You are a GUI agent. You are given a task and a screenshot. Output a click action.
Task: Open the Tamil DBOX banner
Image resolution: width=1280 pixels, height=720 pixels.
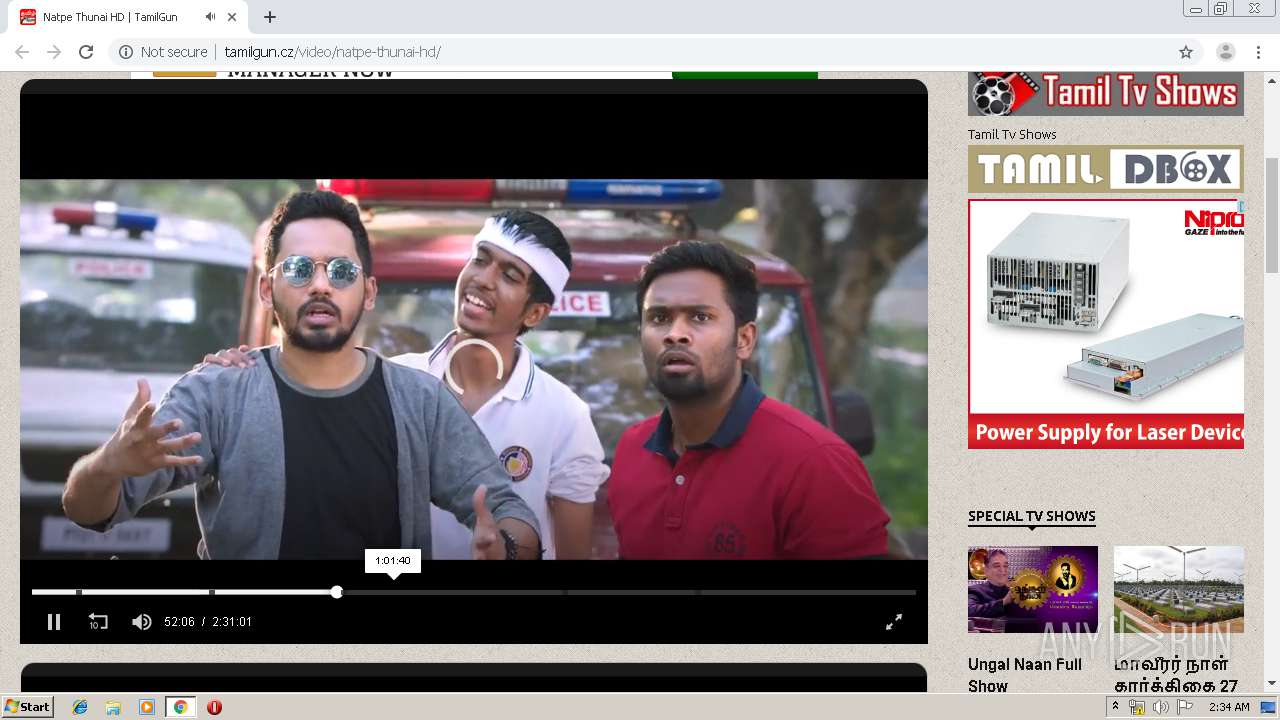click(x=1106, y=169)
